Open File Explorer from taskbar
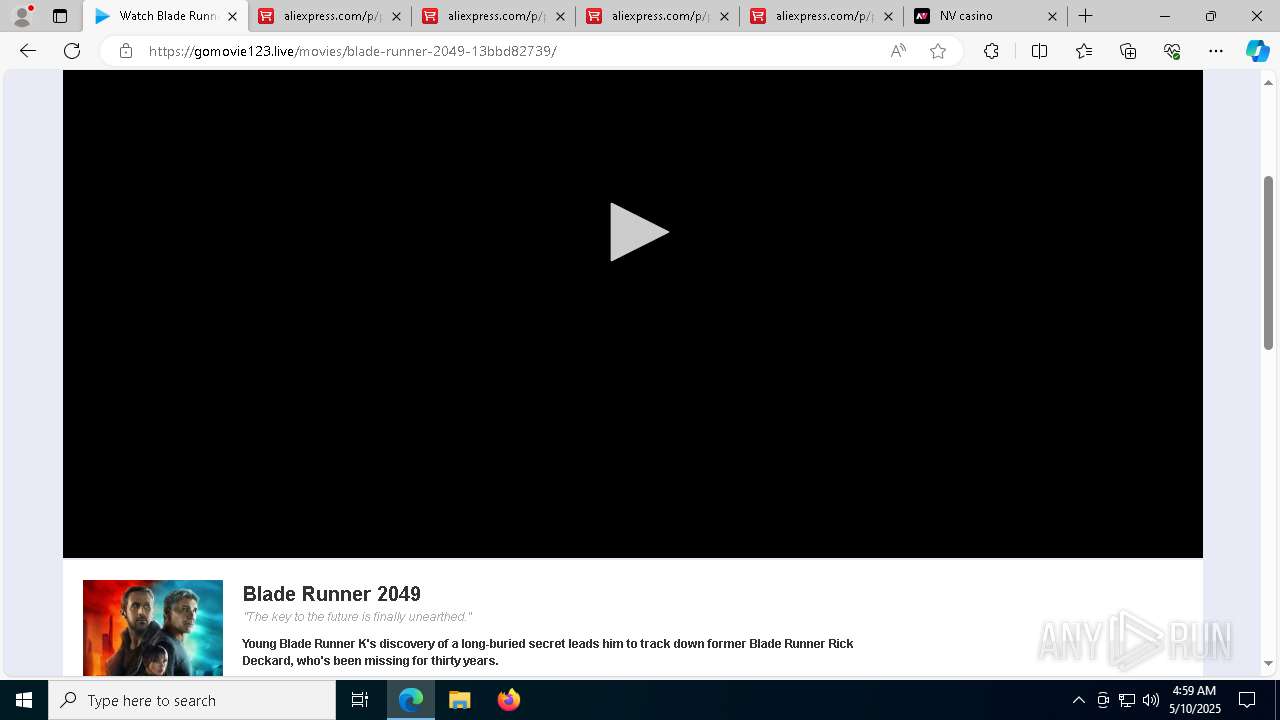This screenshot has height=720, width=1280. [459, 700]
